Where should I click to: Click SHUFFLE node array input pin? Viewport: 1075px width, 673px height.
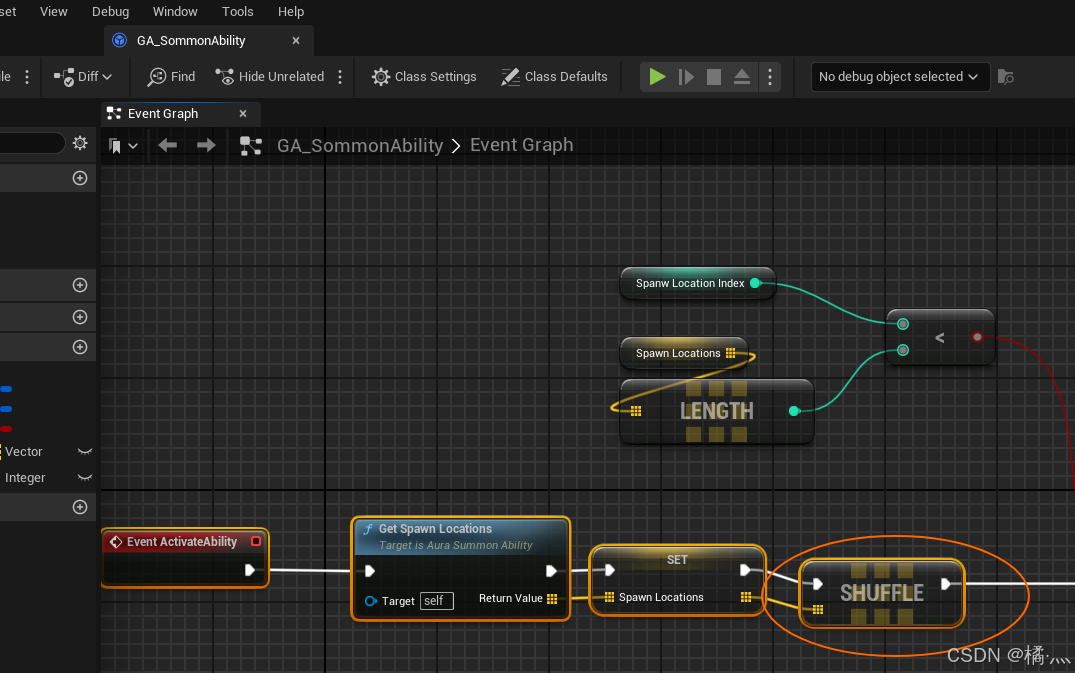[818, 609]
